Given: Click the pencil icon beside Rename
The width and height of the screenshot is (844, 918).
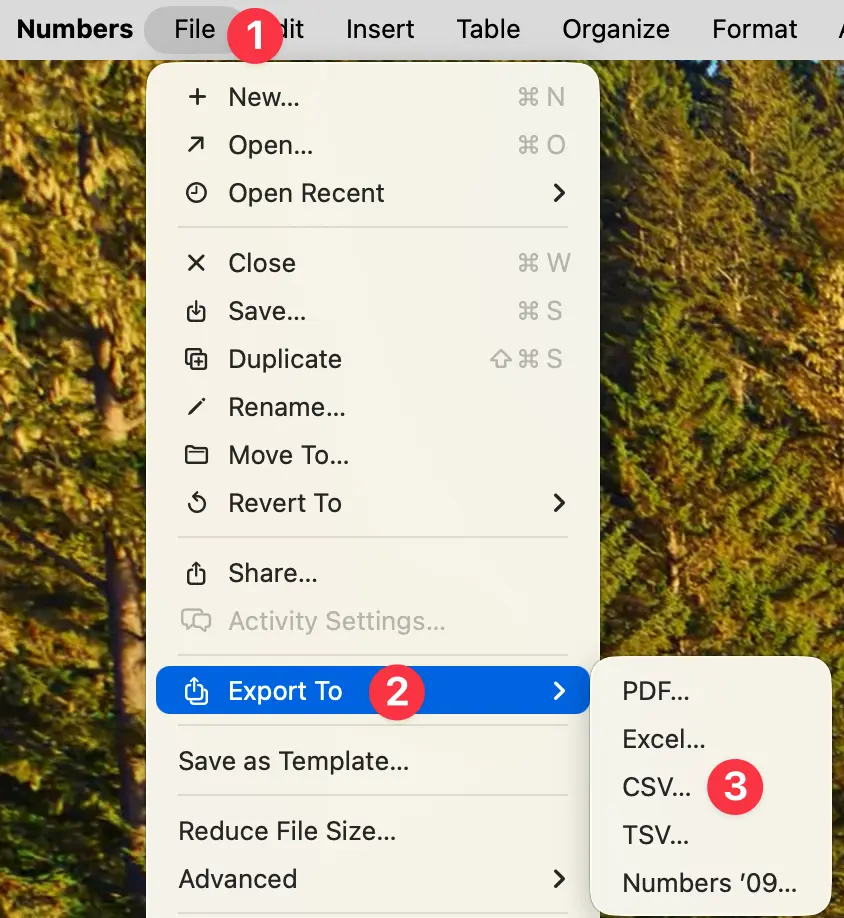Looking at the screenshot, I should [196, 407].
